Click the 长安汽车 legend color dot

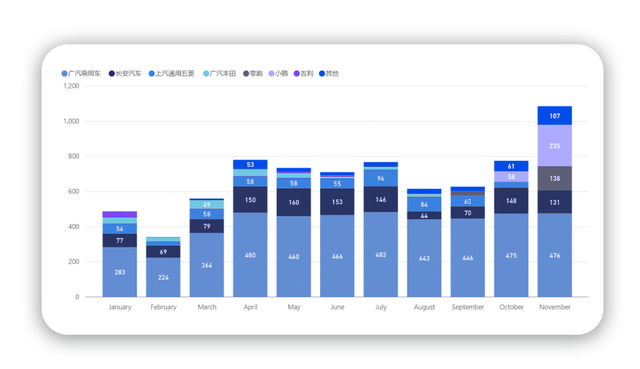point(111,73)
